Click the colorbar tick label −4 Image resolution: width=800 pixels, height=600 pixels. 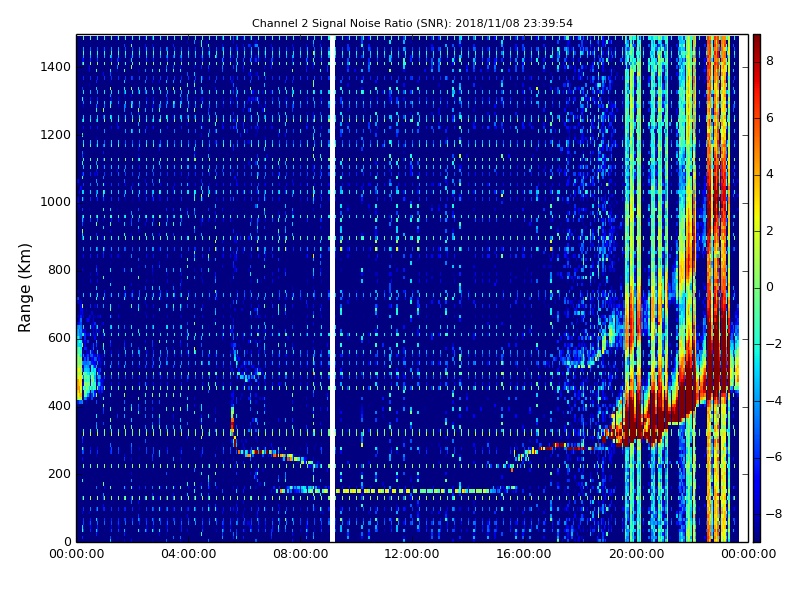pos(774,401)
